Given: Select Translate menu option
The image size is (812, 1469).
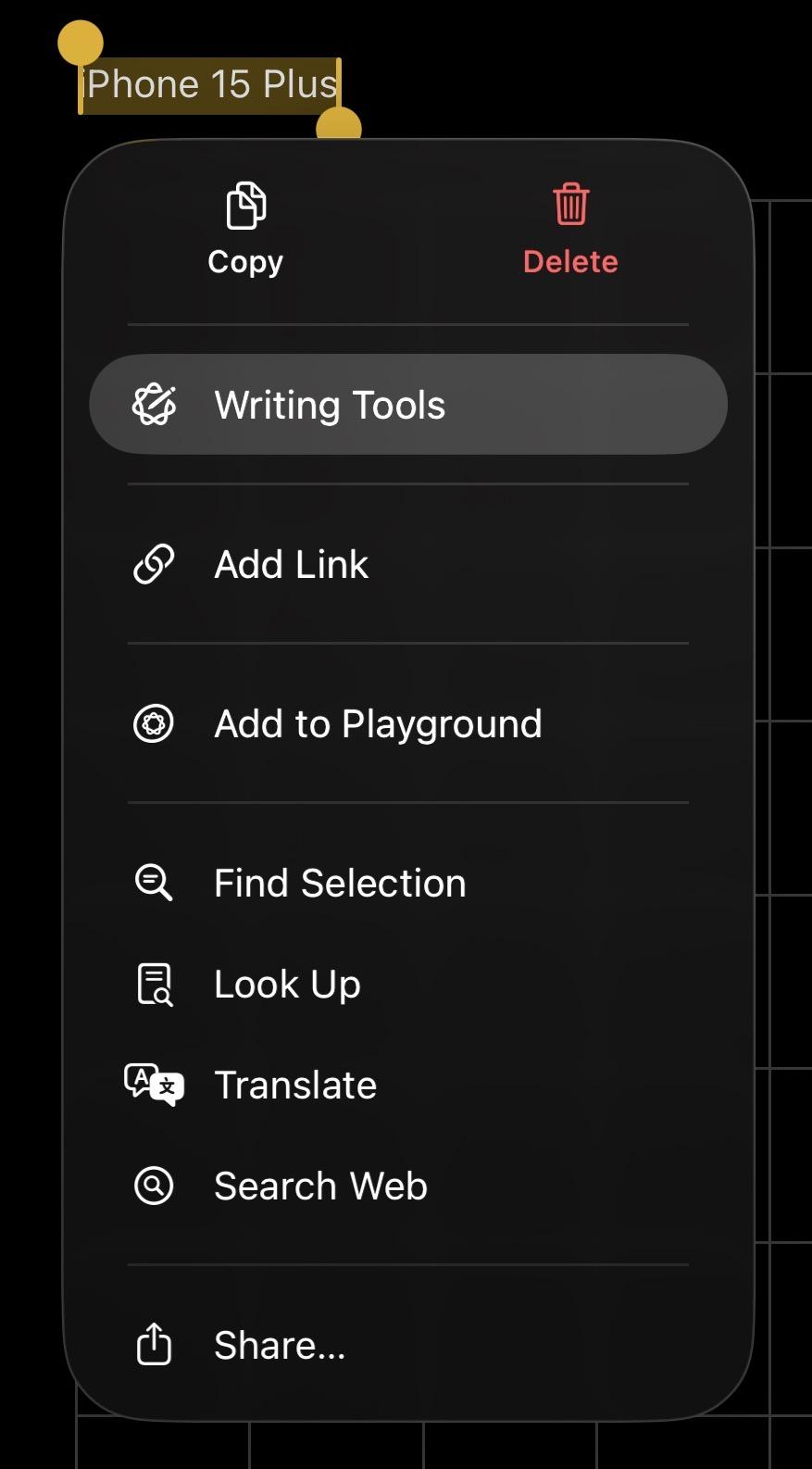Looking at the screenshot, I should coord(295,1085).
